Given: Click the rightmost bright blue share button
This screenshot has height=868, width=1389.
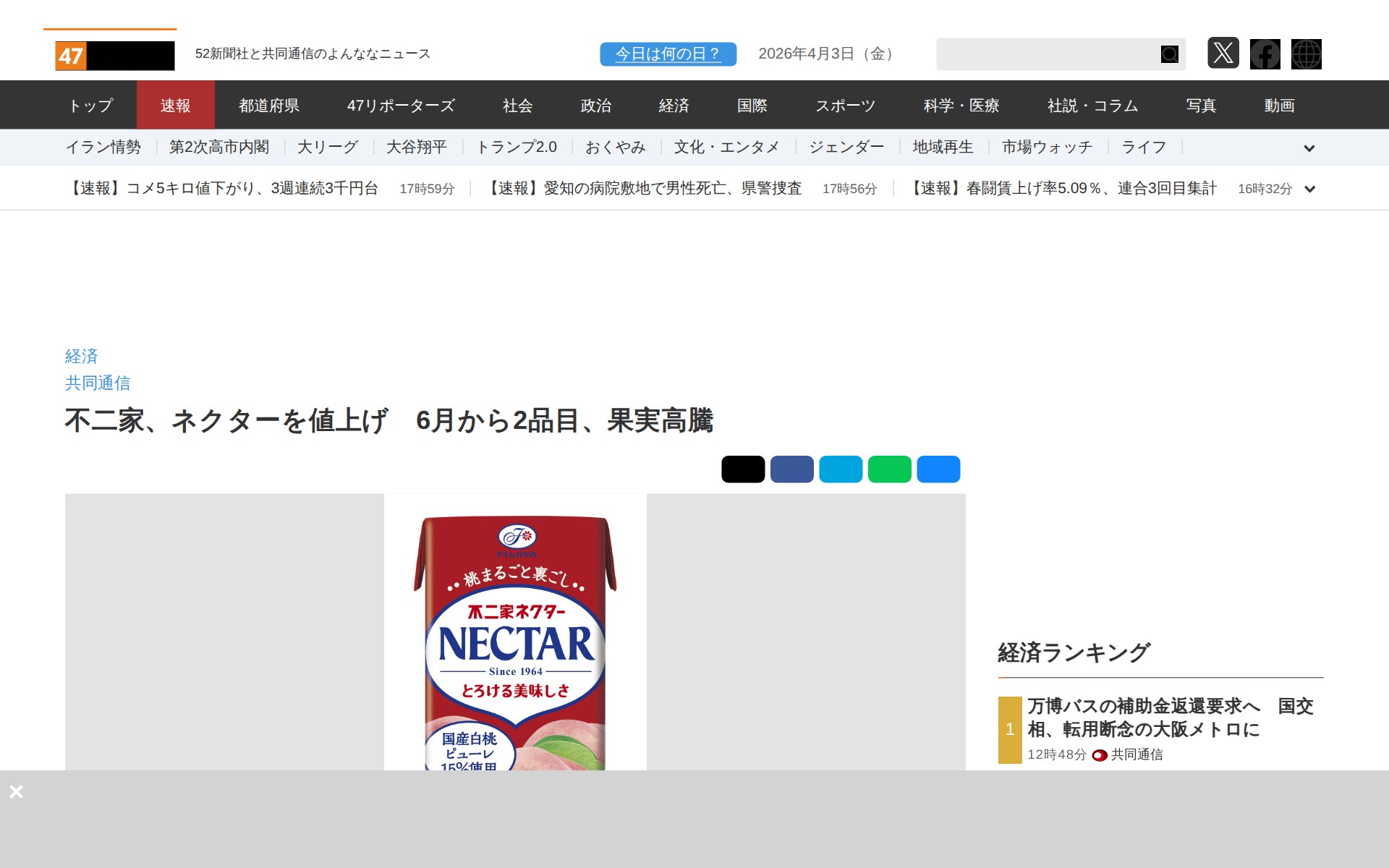Looking at the screenshot, I should pyautogui.click(x=938, y=469).
